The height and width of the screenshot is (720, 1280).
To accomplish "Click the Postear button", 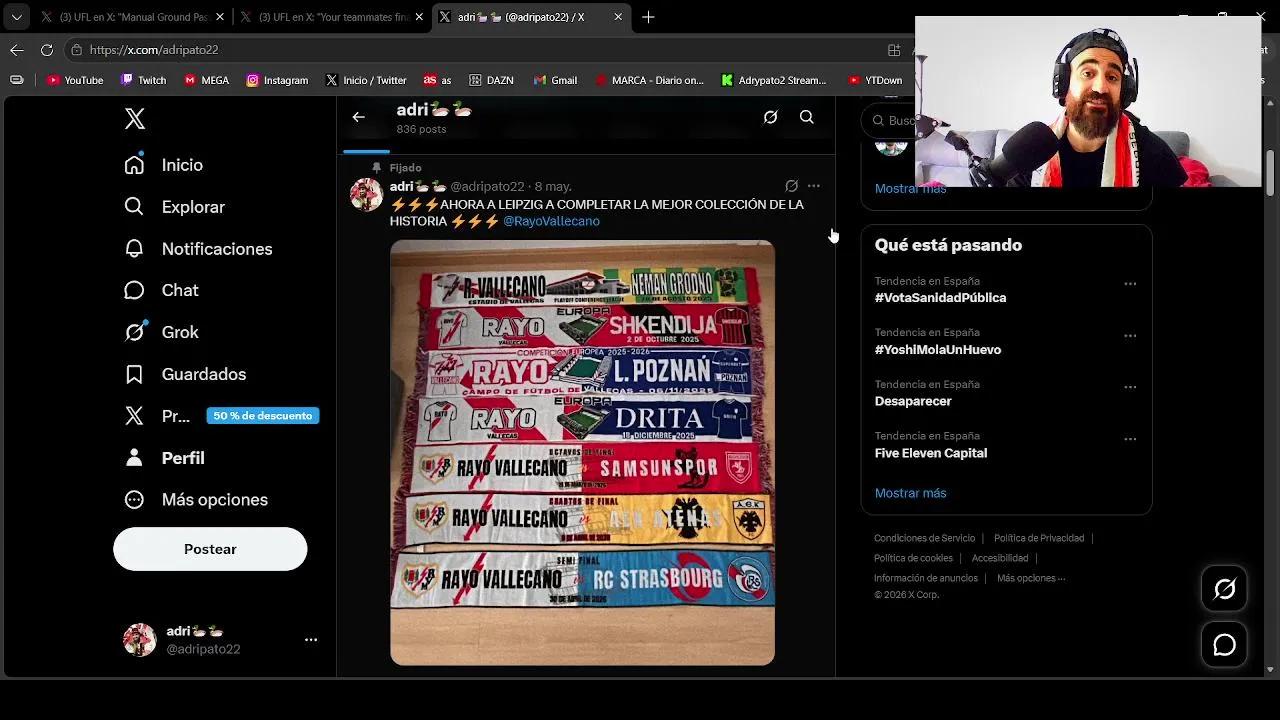I will coord(210,549).
